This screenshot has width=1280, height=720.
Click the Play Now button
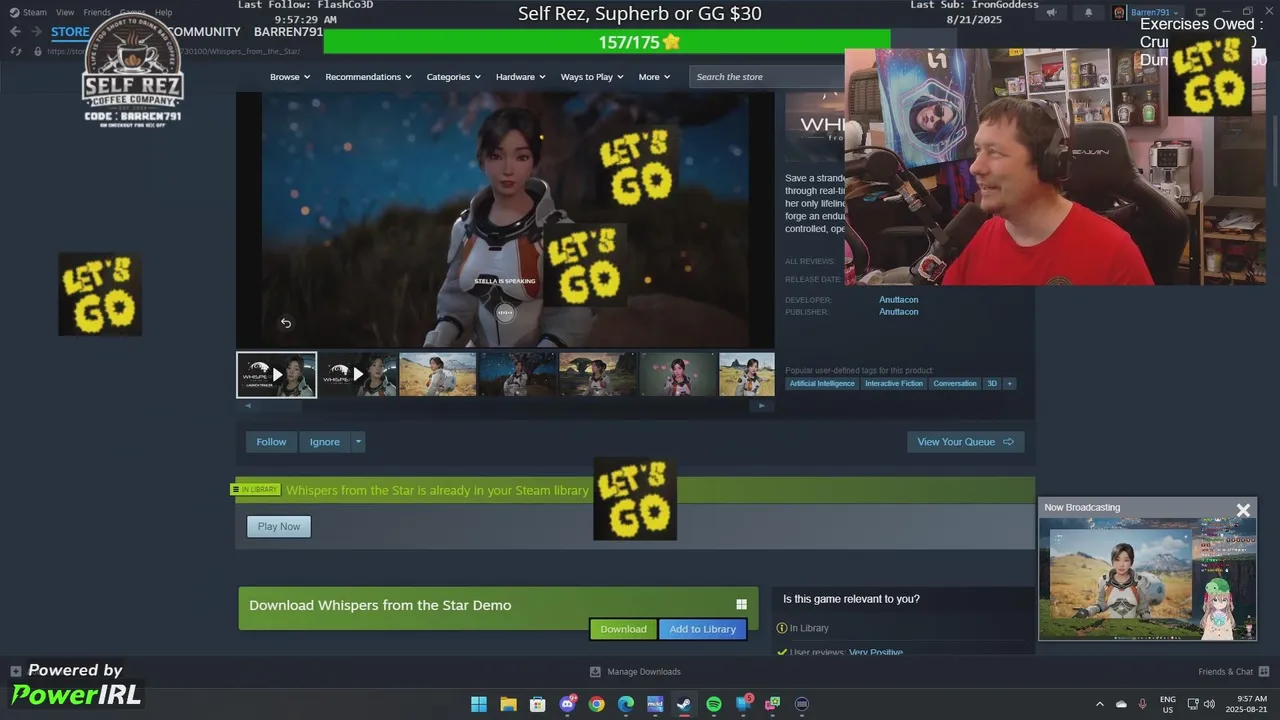pyautogui.click(x=279, y=526)
